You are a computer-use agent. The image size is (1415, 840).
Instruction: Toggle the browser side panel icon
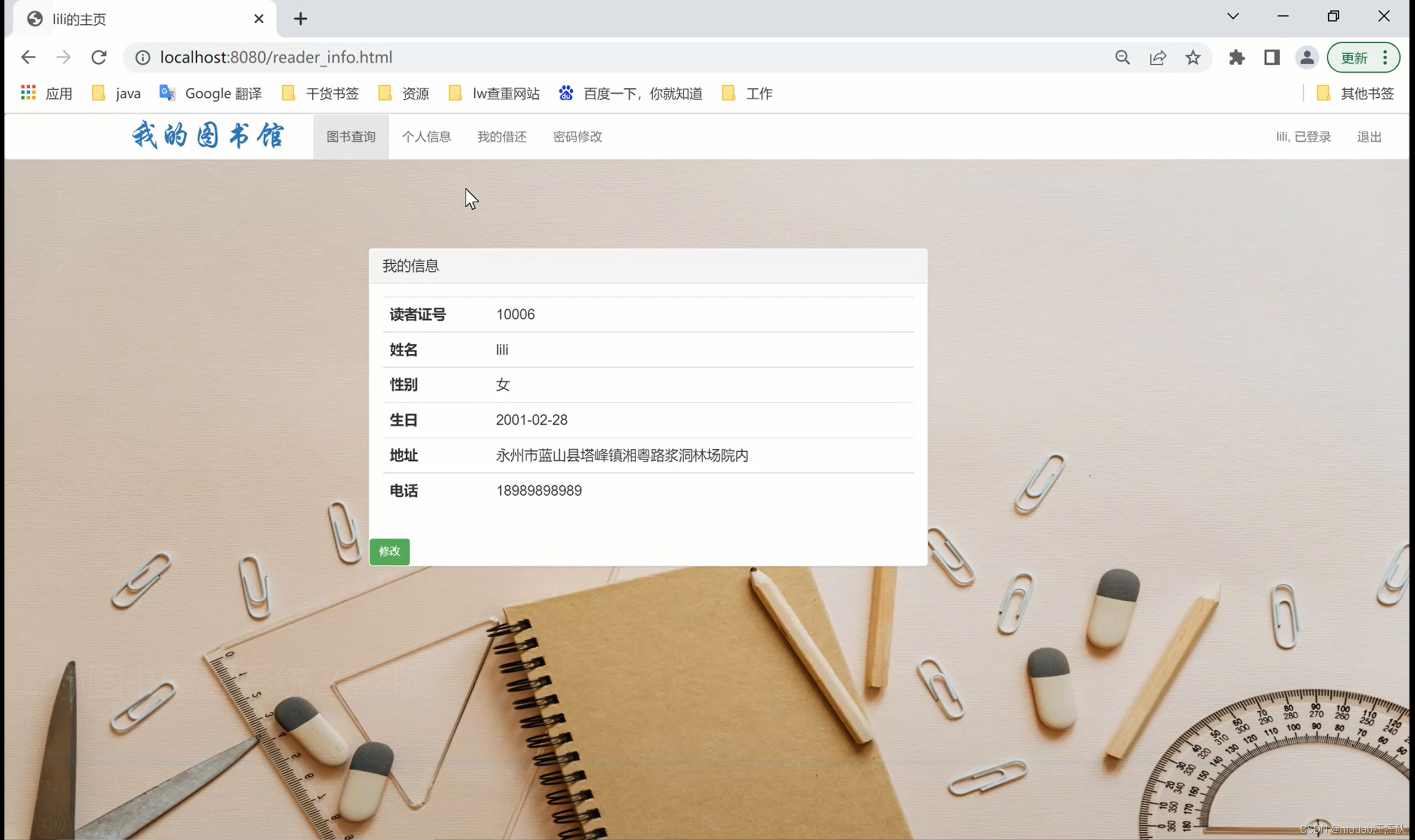[1272, 57]
